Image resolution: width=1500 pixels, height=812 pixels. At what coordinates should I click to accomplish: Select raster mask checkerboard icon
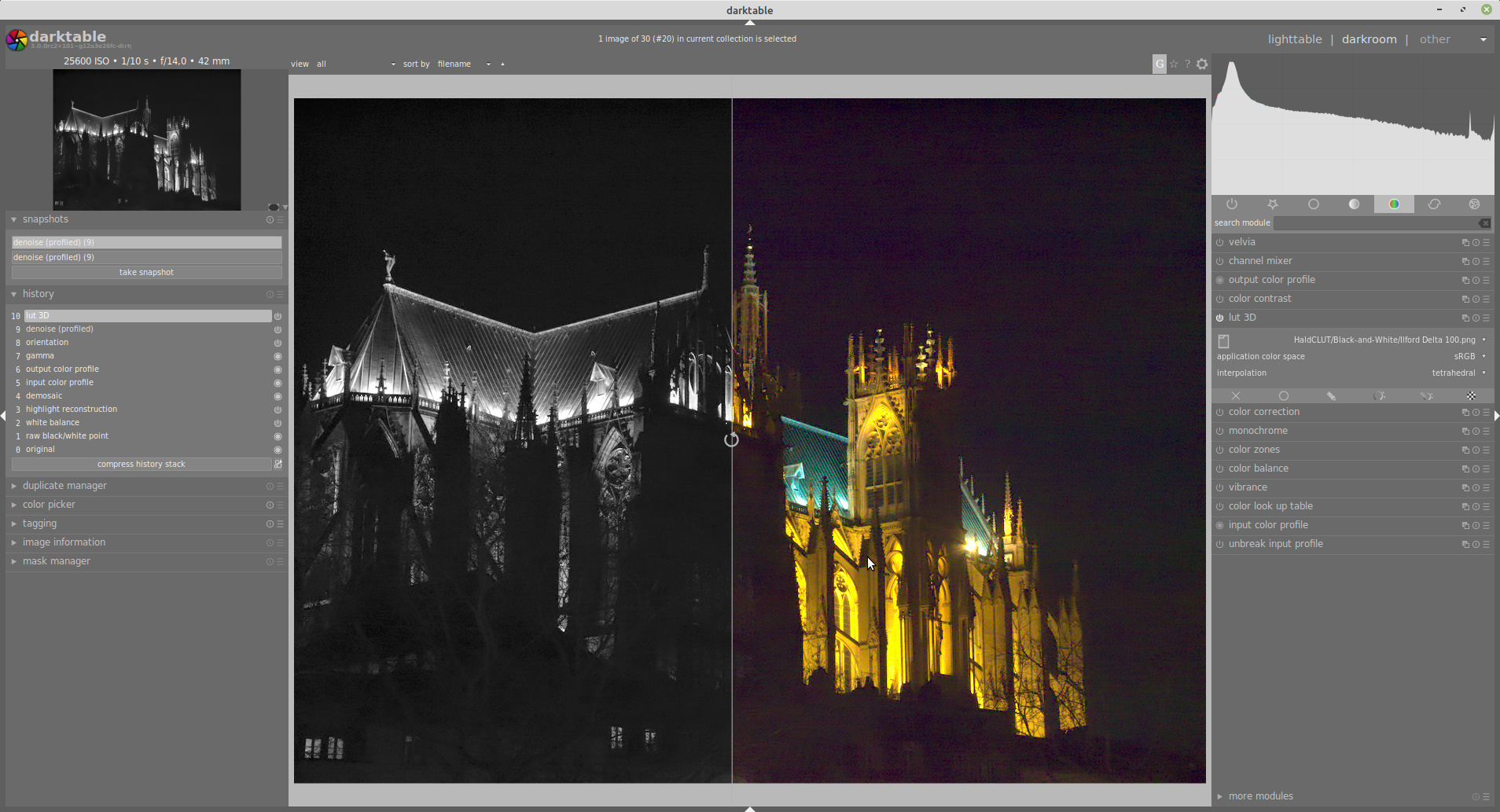click(1472, 396)
